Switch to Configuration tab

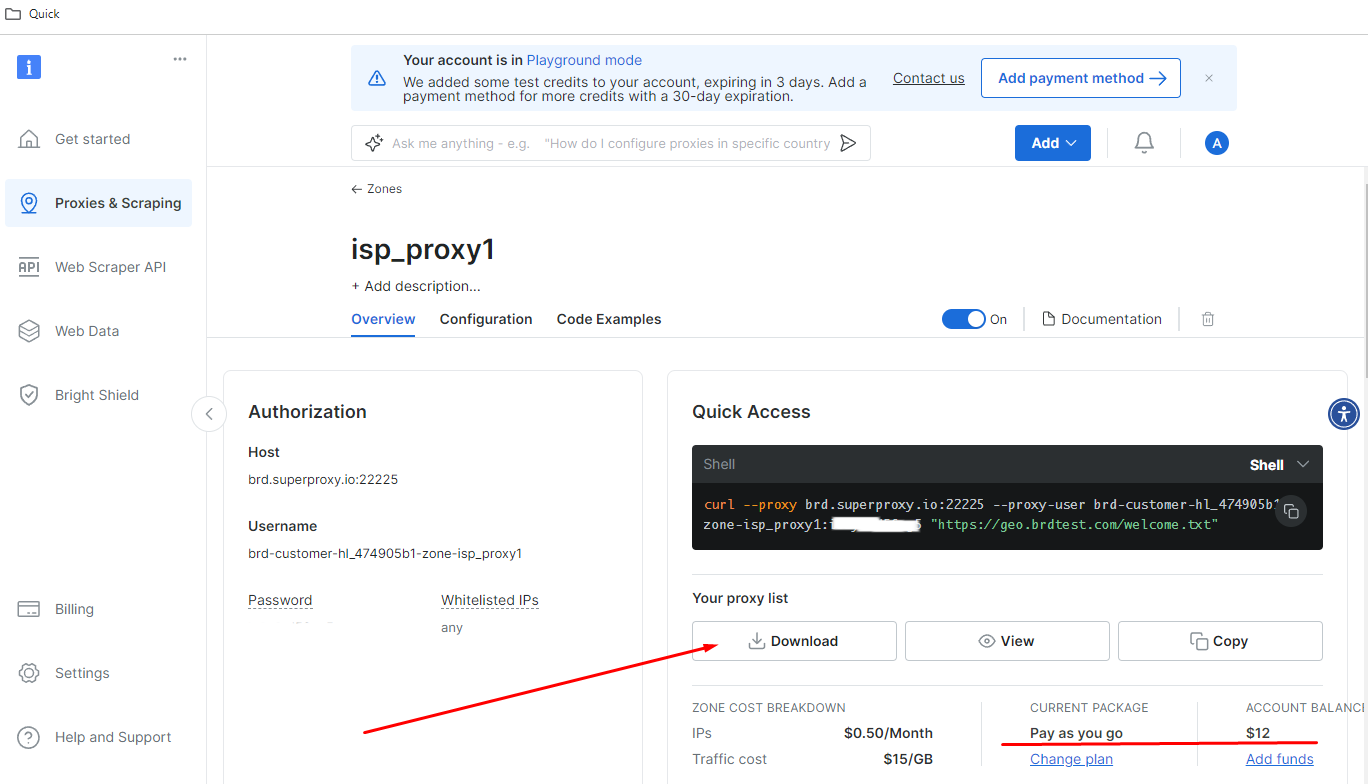(x=486, y=319)
